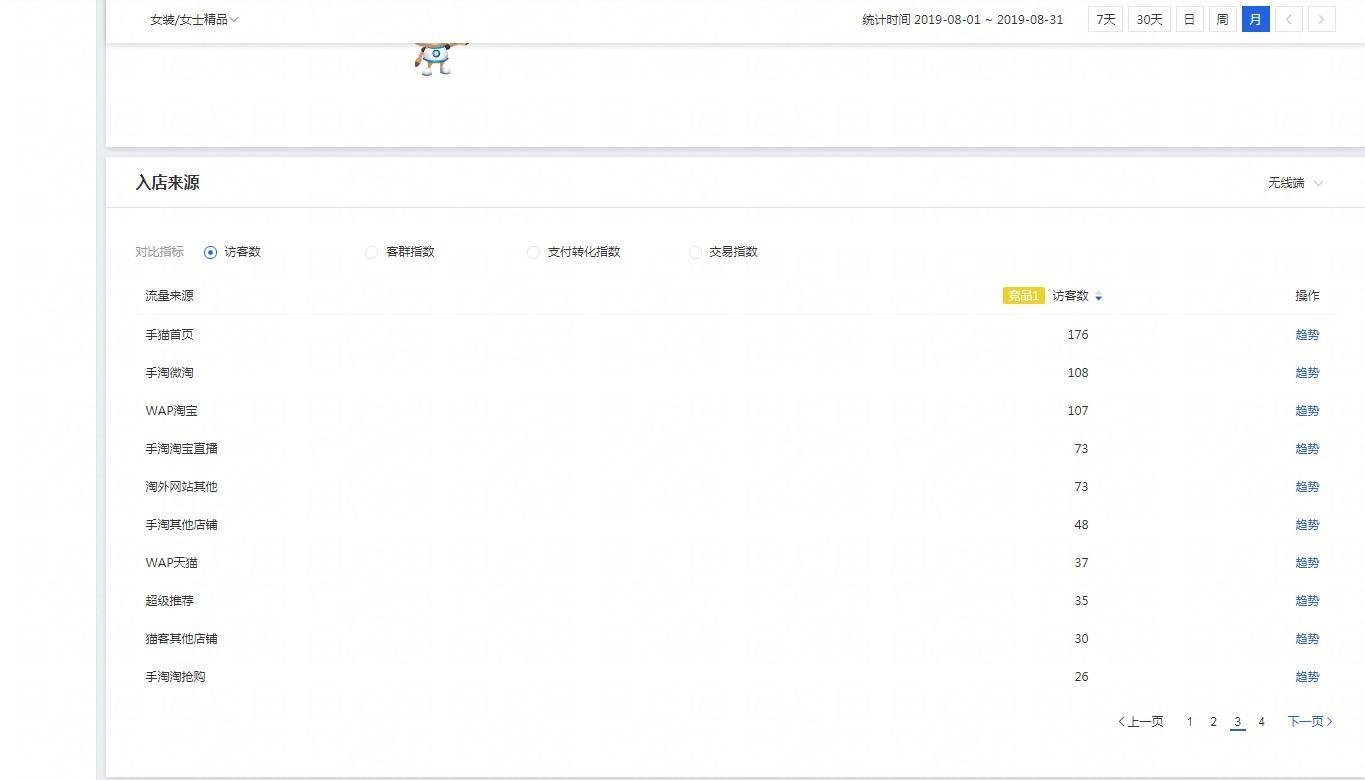Image resolution: width=1365 pixels, height=780 pixels.
Task: Click the statistics date range text
Action: click(962, 20)
